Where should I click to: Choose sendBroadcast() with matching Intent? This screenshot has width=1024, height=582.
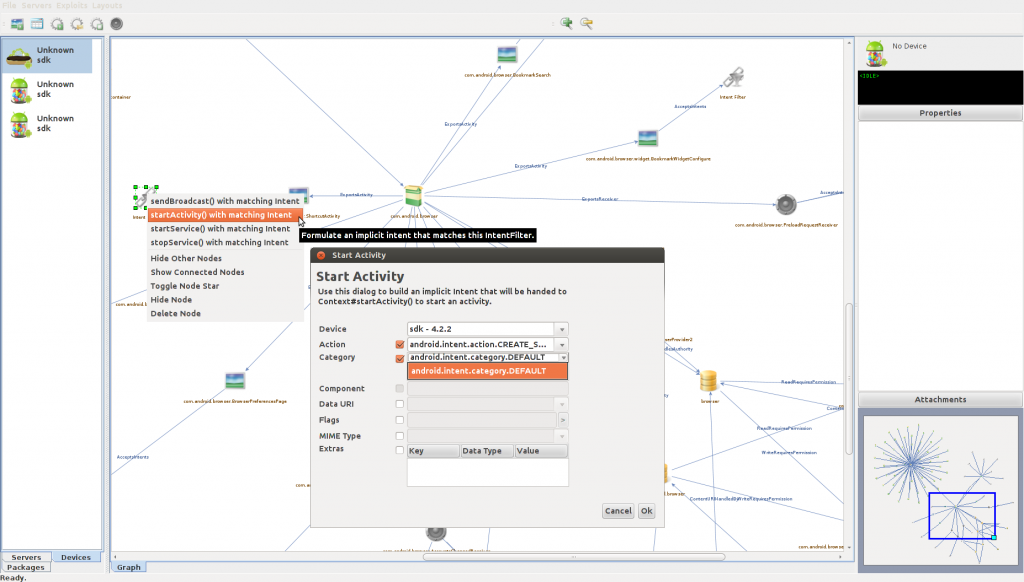225,201
